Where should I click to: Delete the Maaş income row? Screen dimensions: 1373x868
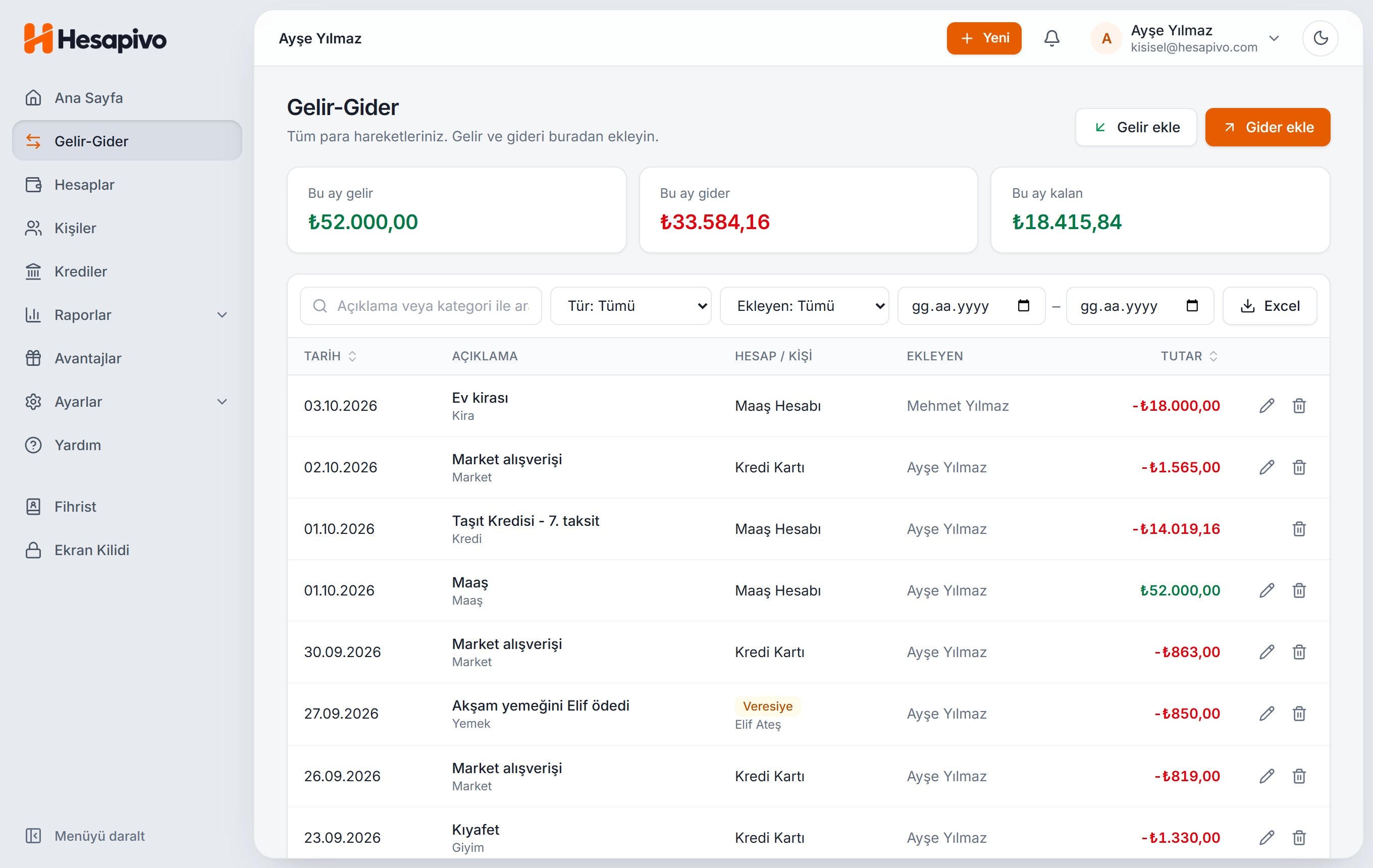tap(1299, 590)
